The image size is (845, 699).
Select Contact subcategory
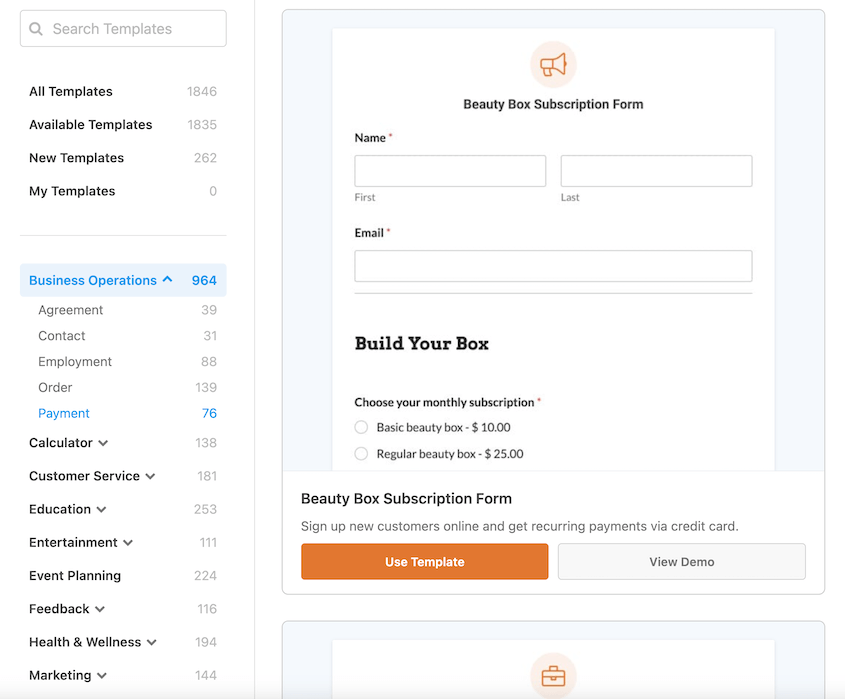pos(61,336)
